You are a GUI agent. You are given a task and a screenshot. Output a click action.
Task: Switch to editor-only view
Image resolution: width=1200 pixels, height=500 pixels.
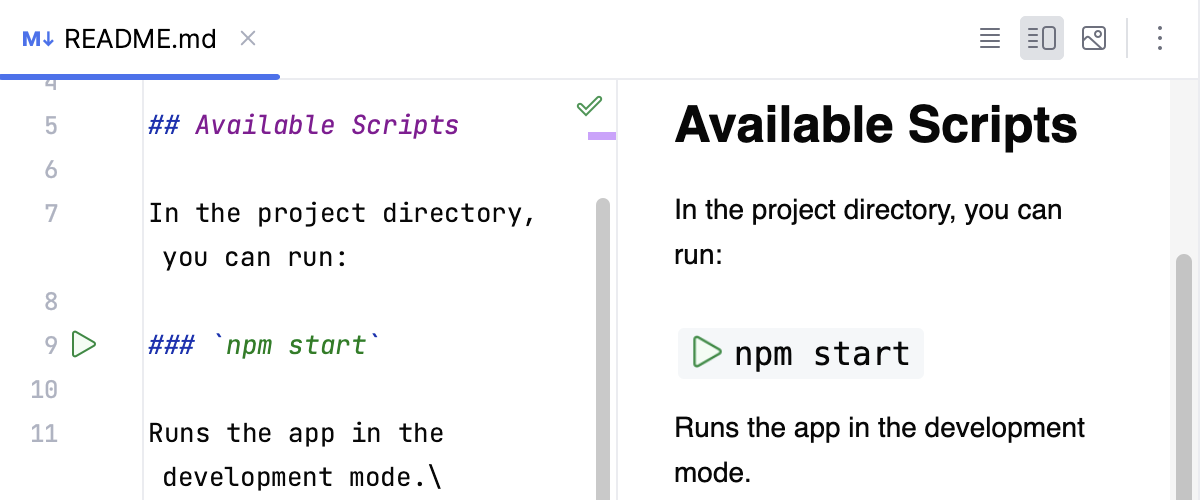coord(989,39)
